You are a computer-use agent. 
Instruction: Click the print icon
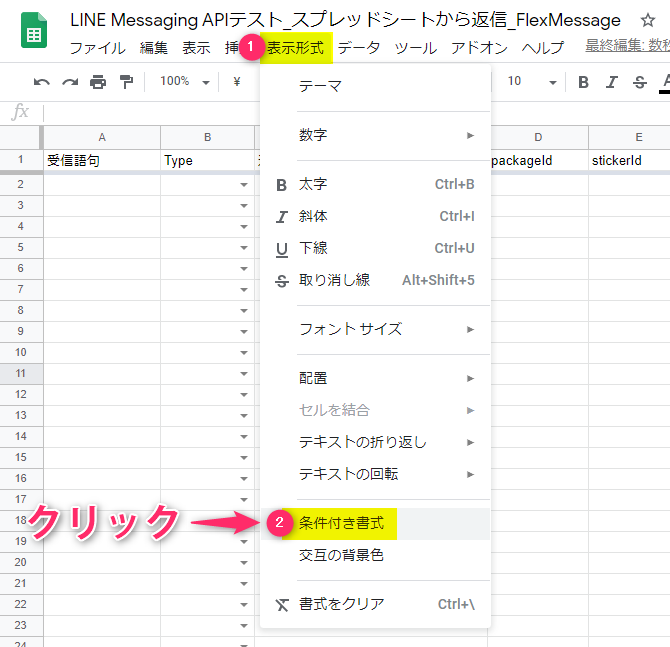click(98, 81)
